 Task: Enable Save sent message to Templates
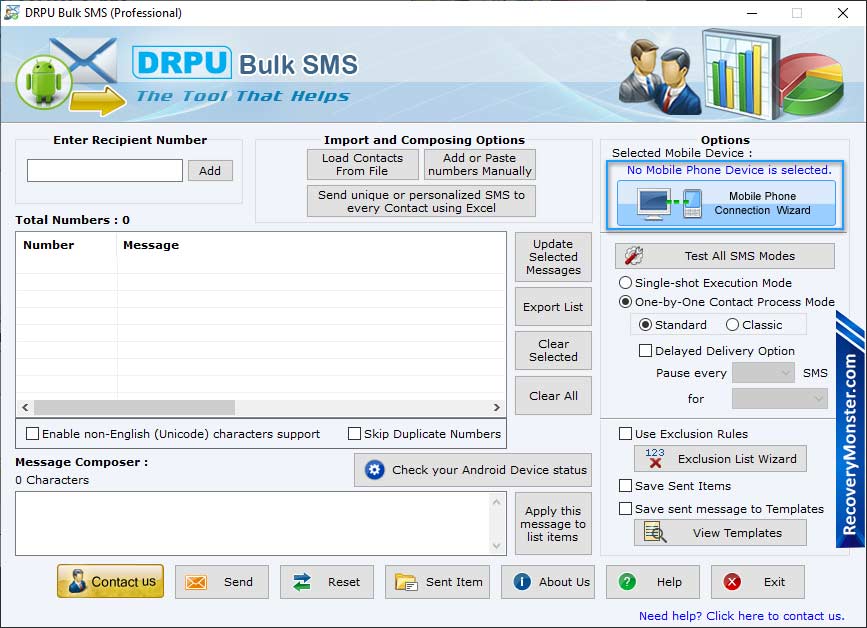625,509
